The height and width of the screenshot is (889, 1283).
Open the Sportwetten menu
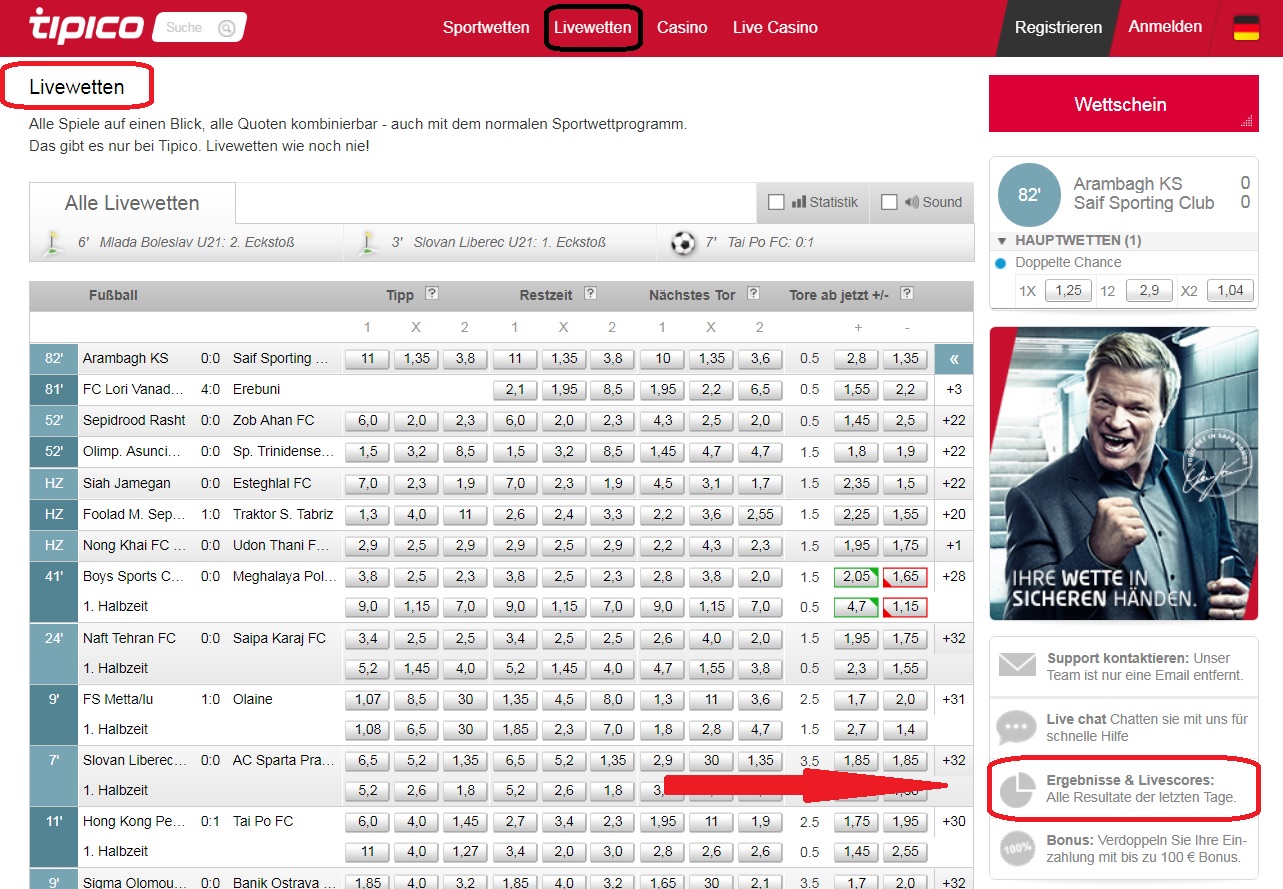[x=486, y=28]
